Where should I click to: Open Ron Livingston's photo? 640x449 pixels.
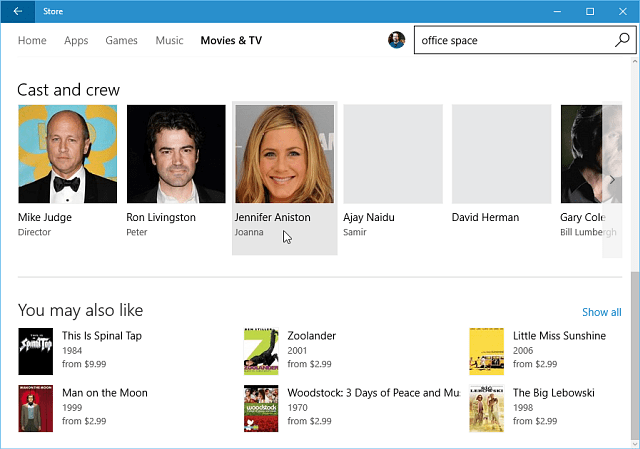coord(176,154)
